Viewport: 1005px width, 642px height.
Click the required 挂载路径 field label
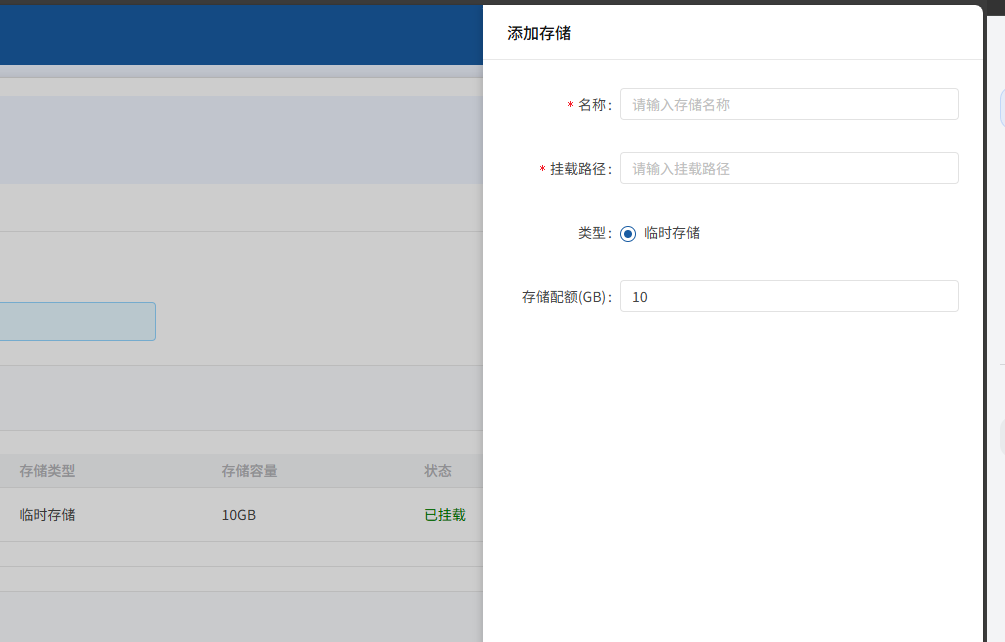point(578,169)
